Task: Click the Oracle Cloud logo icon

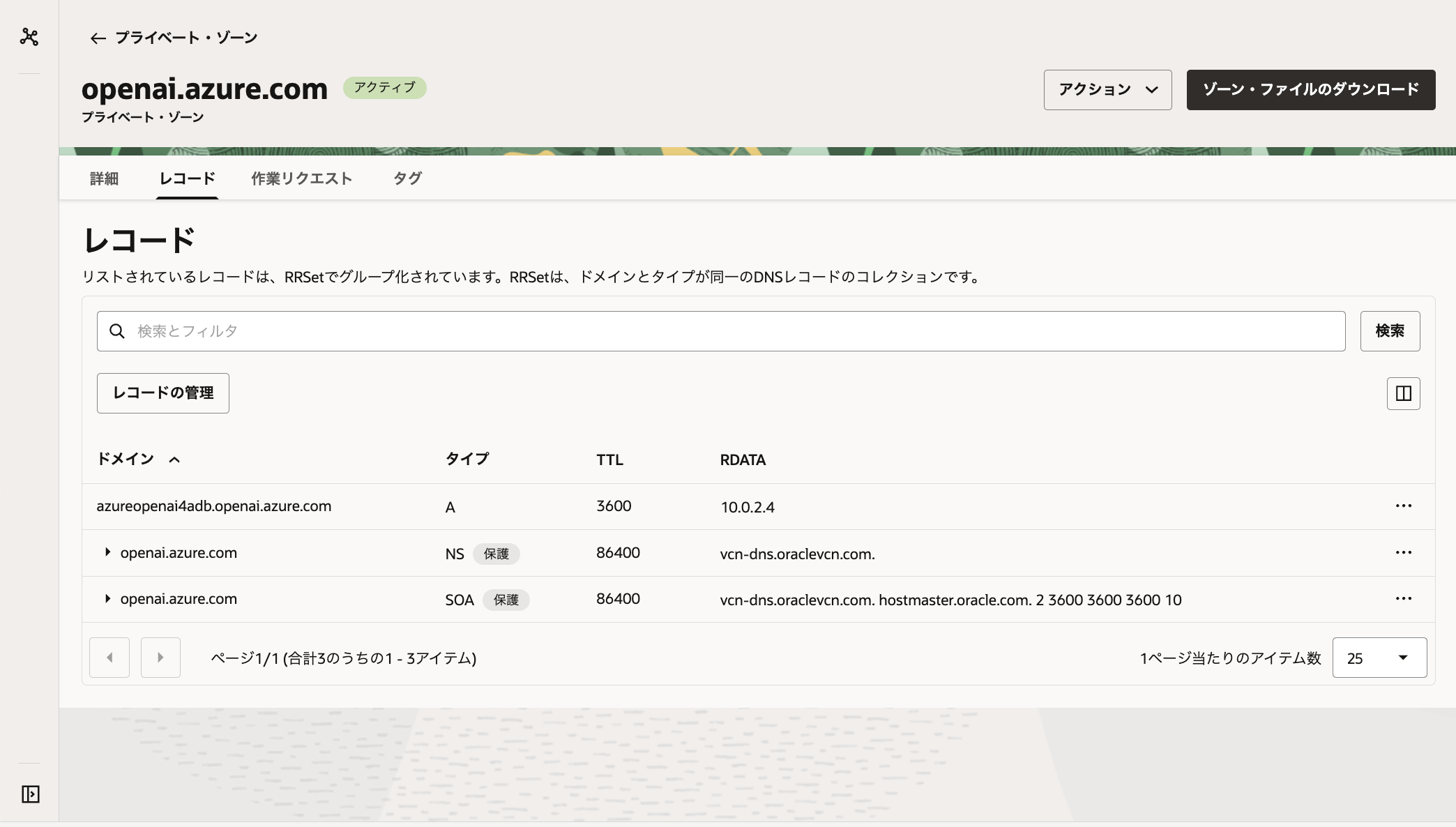Action: 29,37
